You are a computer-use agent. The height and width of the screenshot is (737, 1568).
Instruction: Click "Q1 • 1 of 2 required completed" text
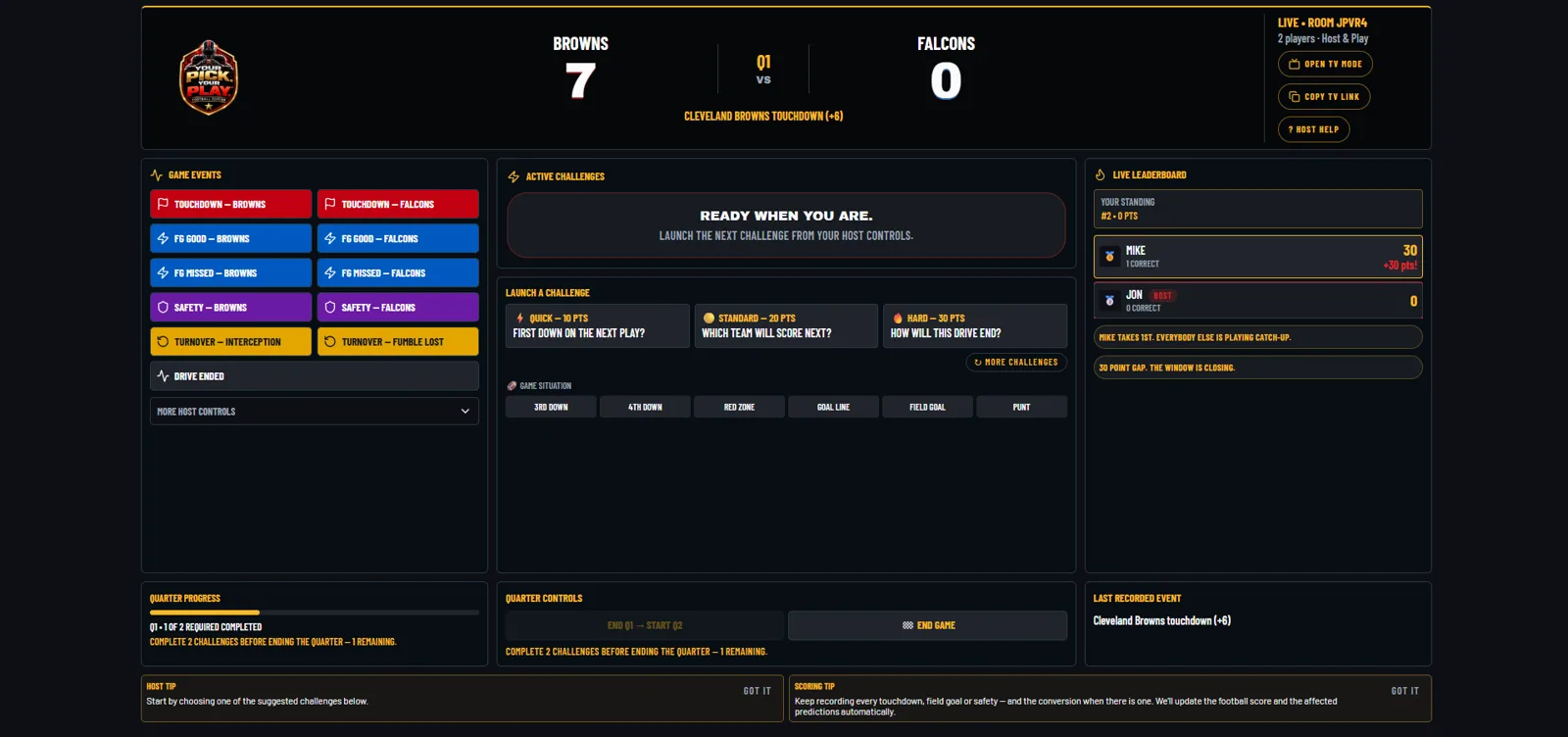pos(206,627)
